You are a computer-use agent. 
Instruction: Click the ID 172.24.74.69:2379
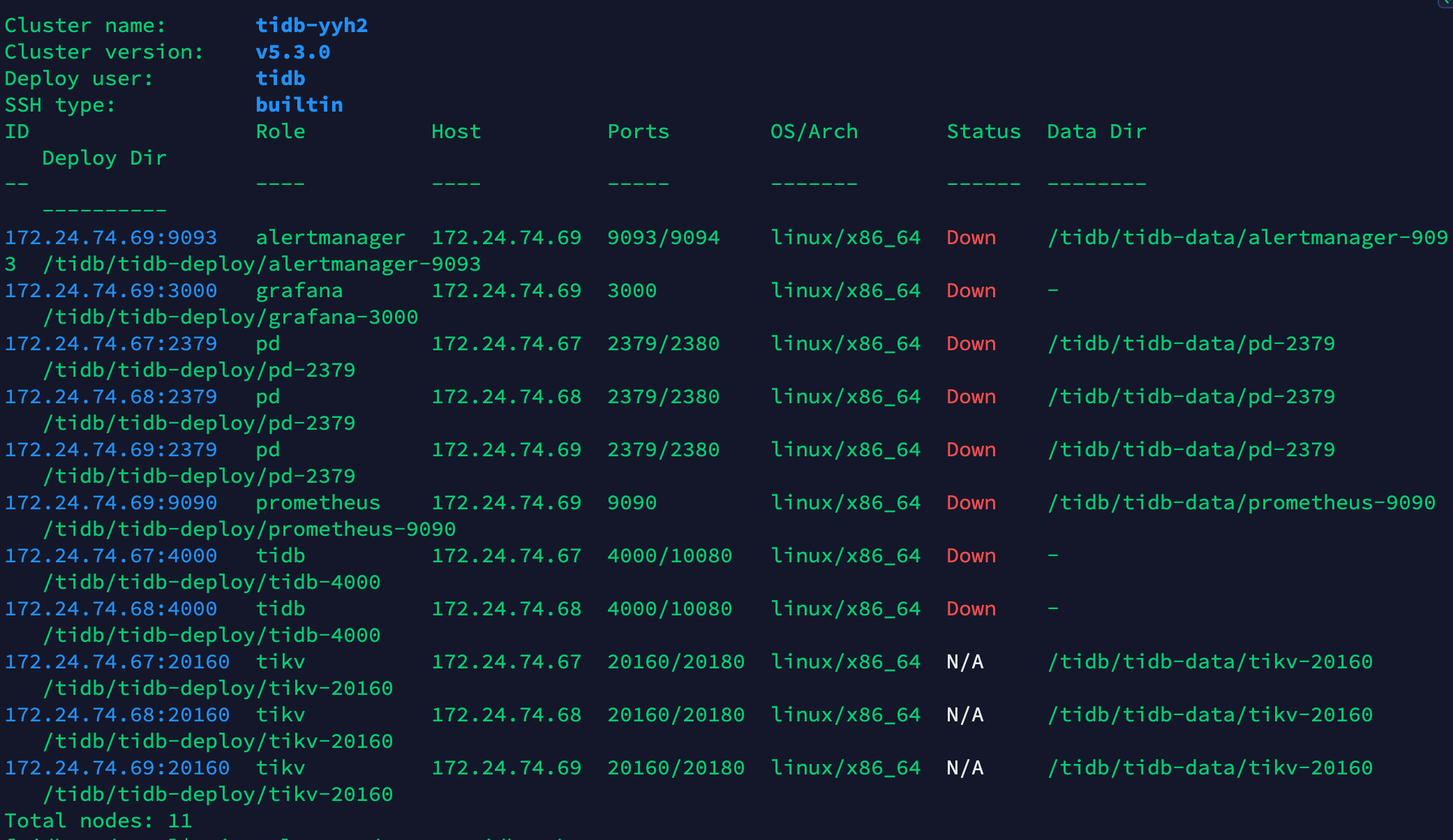coord(110,450)
